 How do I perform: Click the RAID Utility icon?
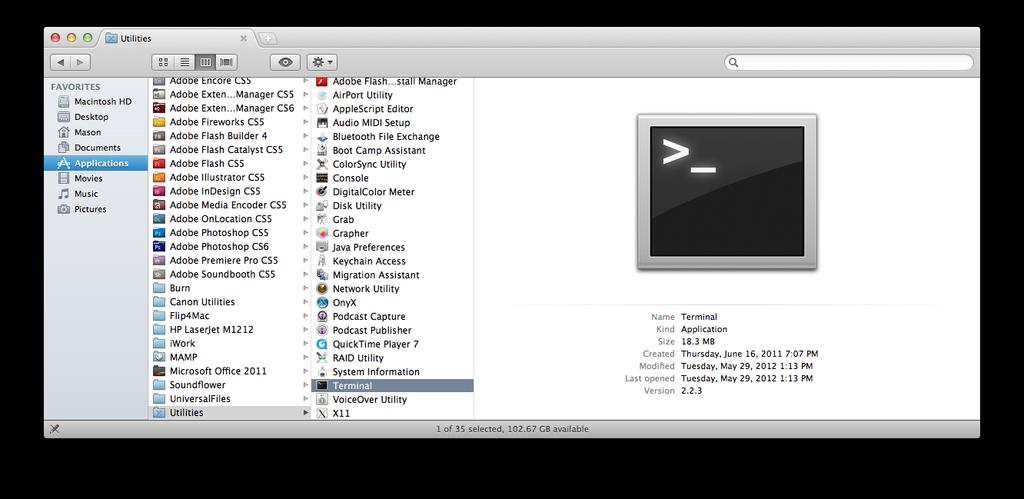(322, 358)
